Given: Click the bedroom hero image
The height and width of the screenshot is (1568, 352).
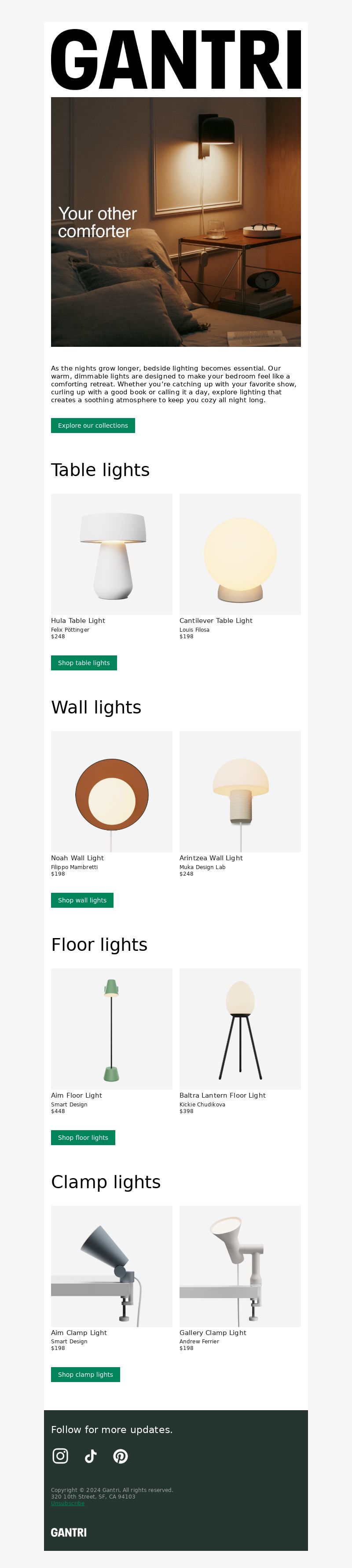Looking at the screenshot, I should [176, 222].
